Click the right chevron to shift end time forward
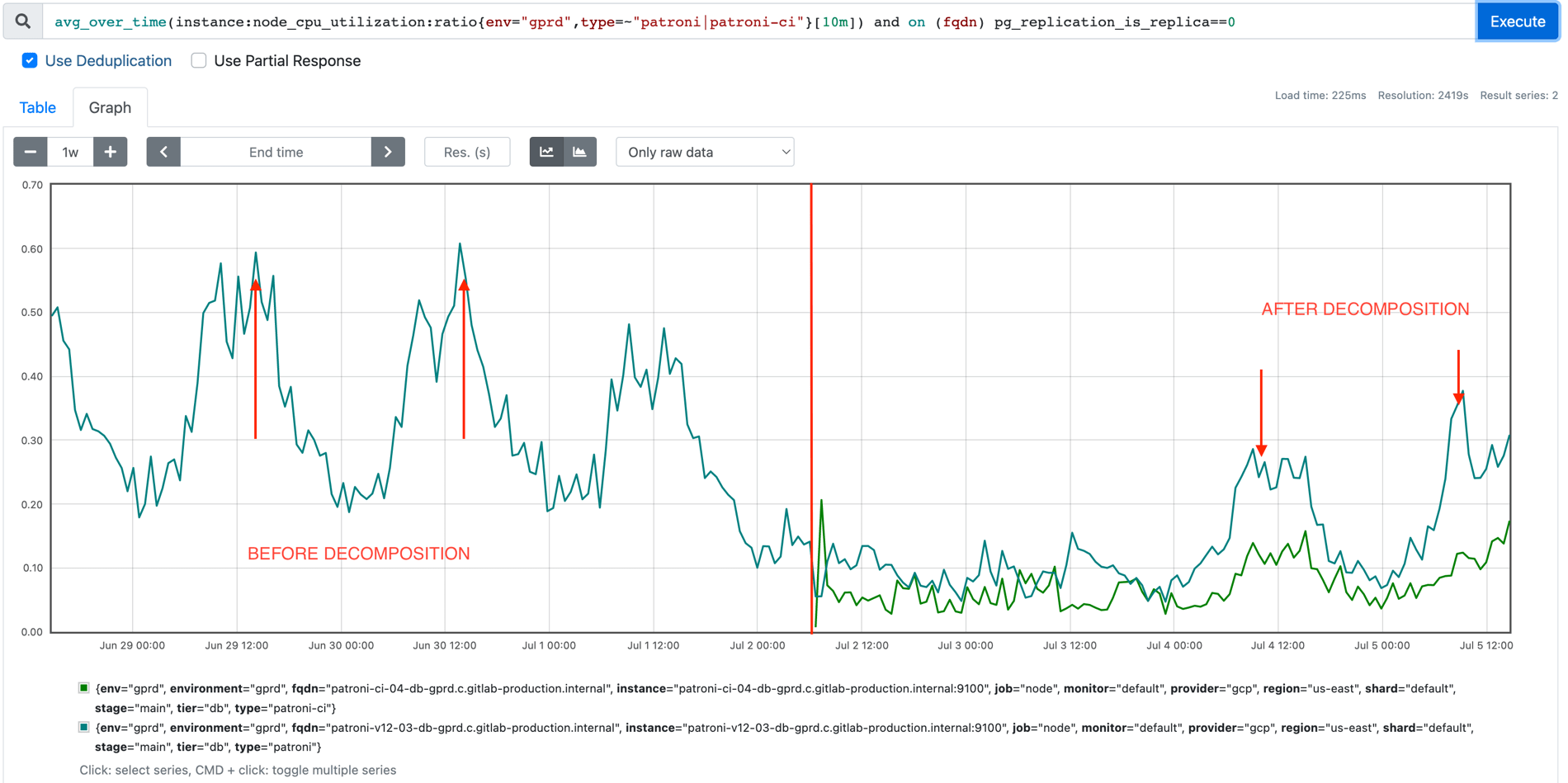This screenshot has height=783, width=1568. point(388,152)
